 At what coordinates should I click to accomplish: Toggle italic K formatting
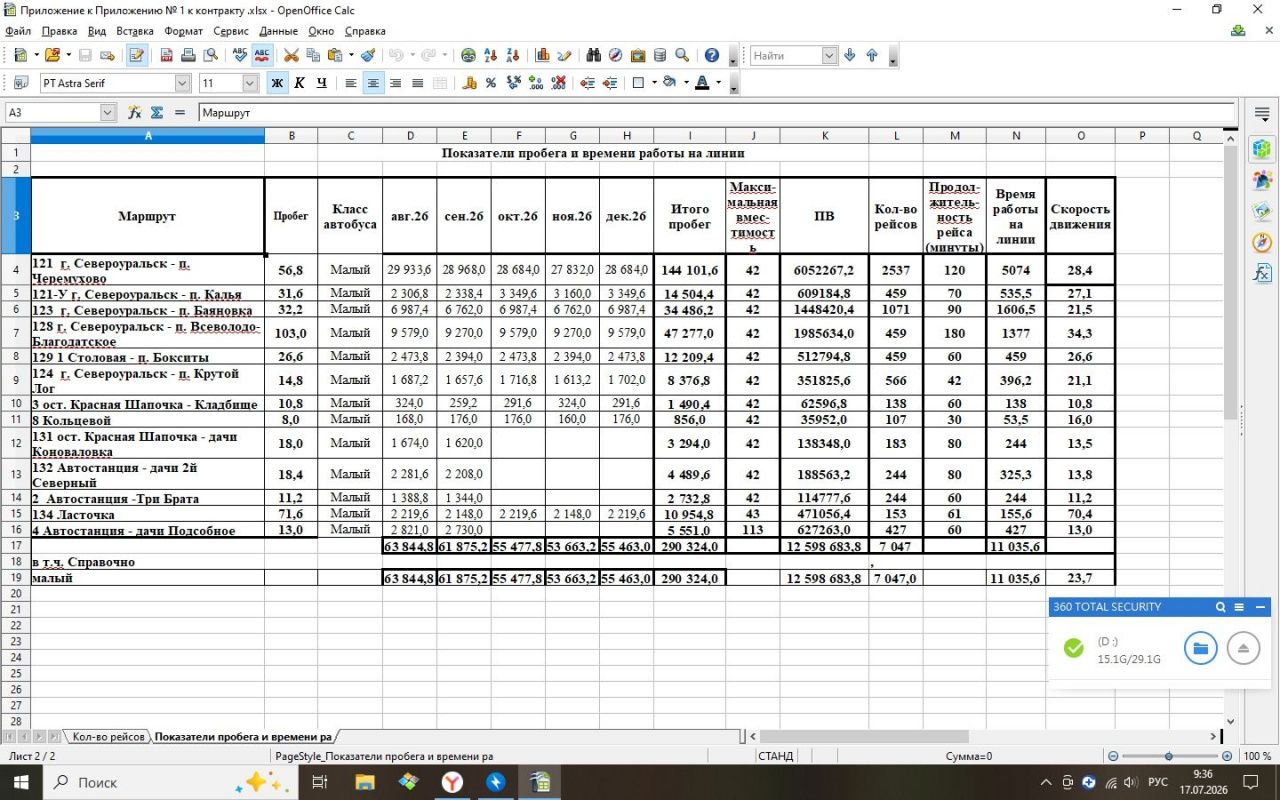(x=299, y=83)
